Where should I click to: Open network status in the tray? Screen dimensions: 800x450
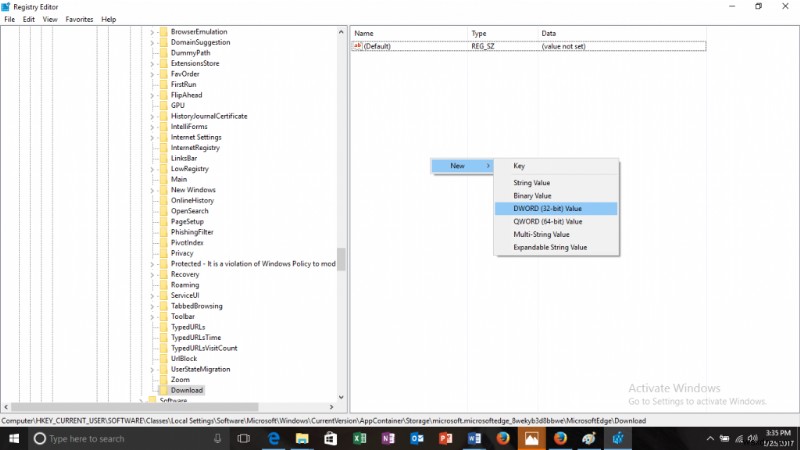(739, 438)
